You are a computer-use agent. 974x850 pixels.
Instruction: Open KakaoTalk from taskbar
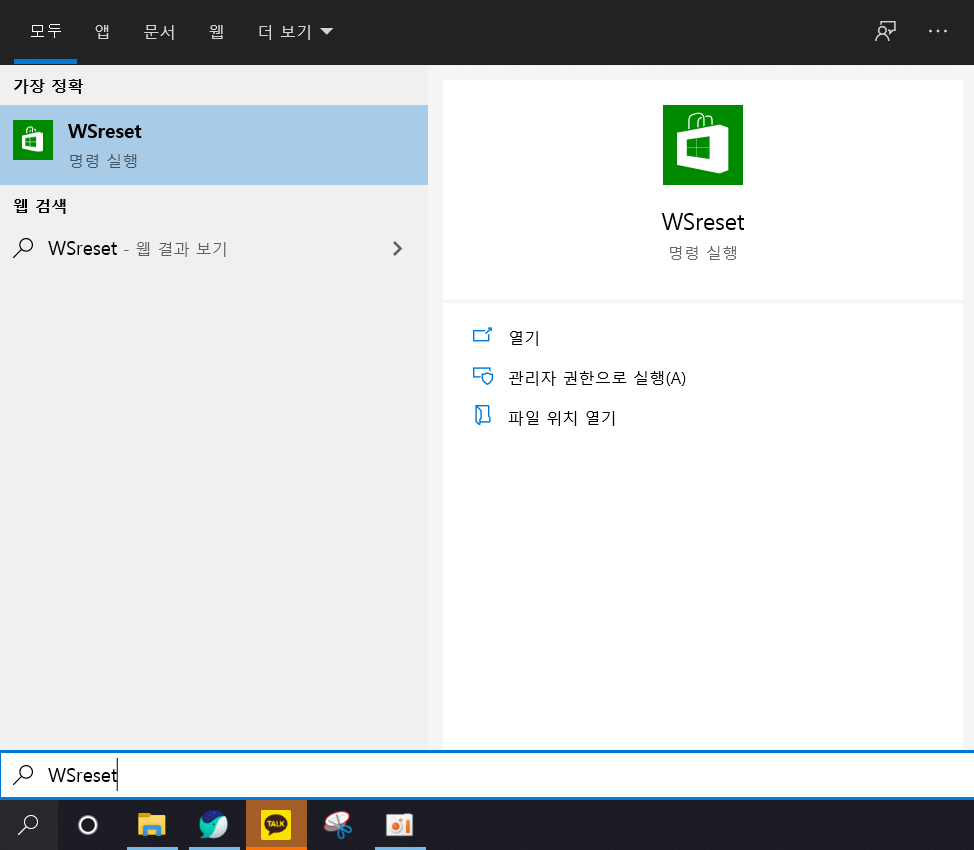[x=276, y=825]
